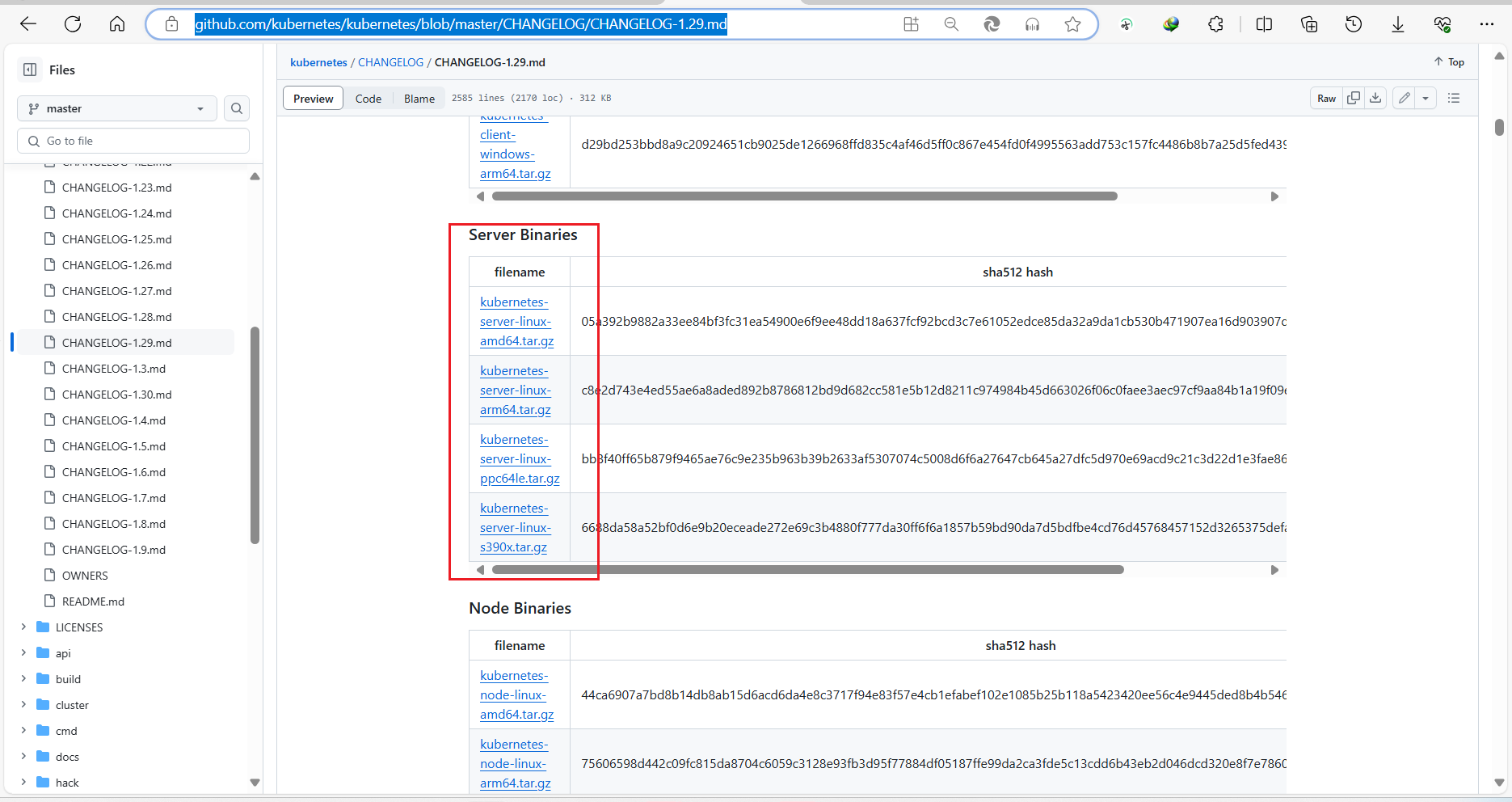This screenshot has width=1512, height=802.
Task: Open the master branch dropdown
Action: [x=117, y=108]
